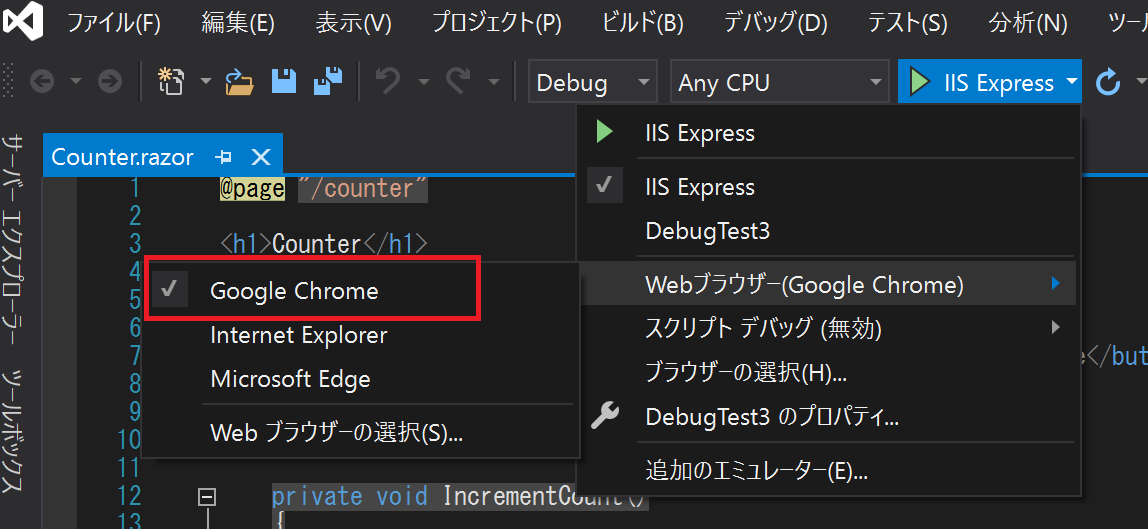Open the New Project dropdown arrow
Screen dimensions: 1148x529
pyautogui.click(x=206, y=82)
